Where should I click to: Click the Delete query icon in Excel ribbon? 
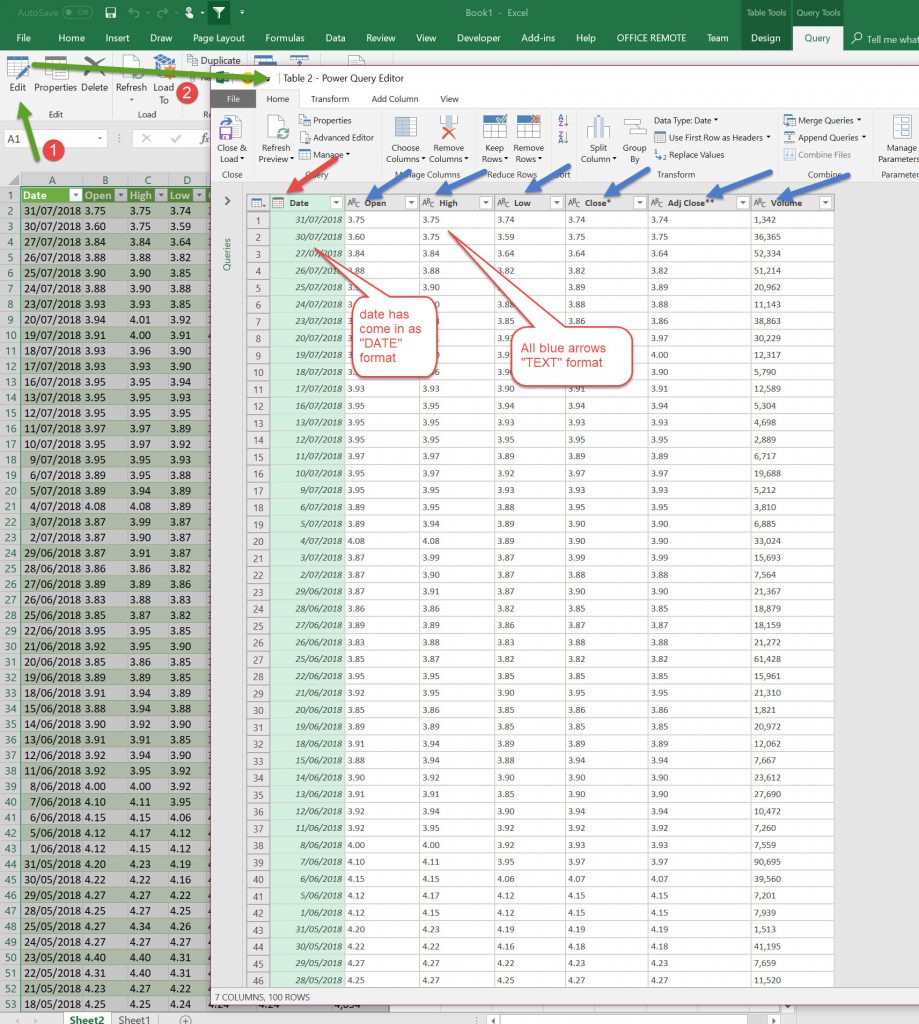pyautogui.click(x=94, y=69)
